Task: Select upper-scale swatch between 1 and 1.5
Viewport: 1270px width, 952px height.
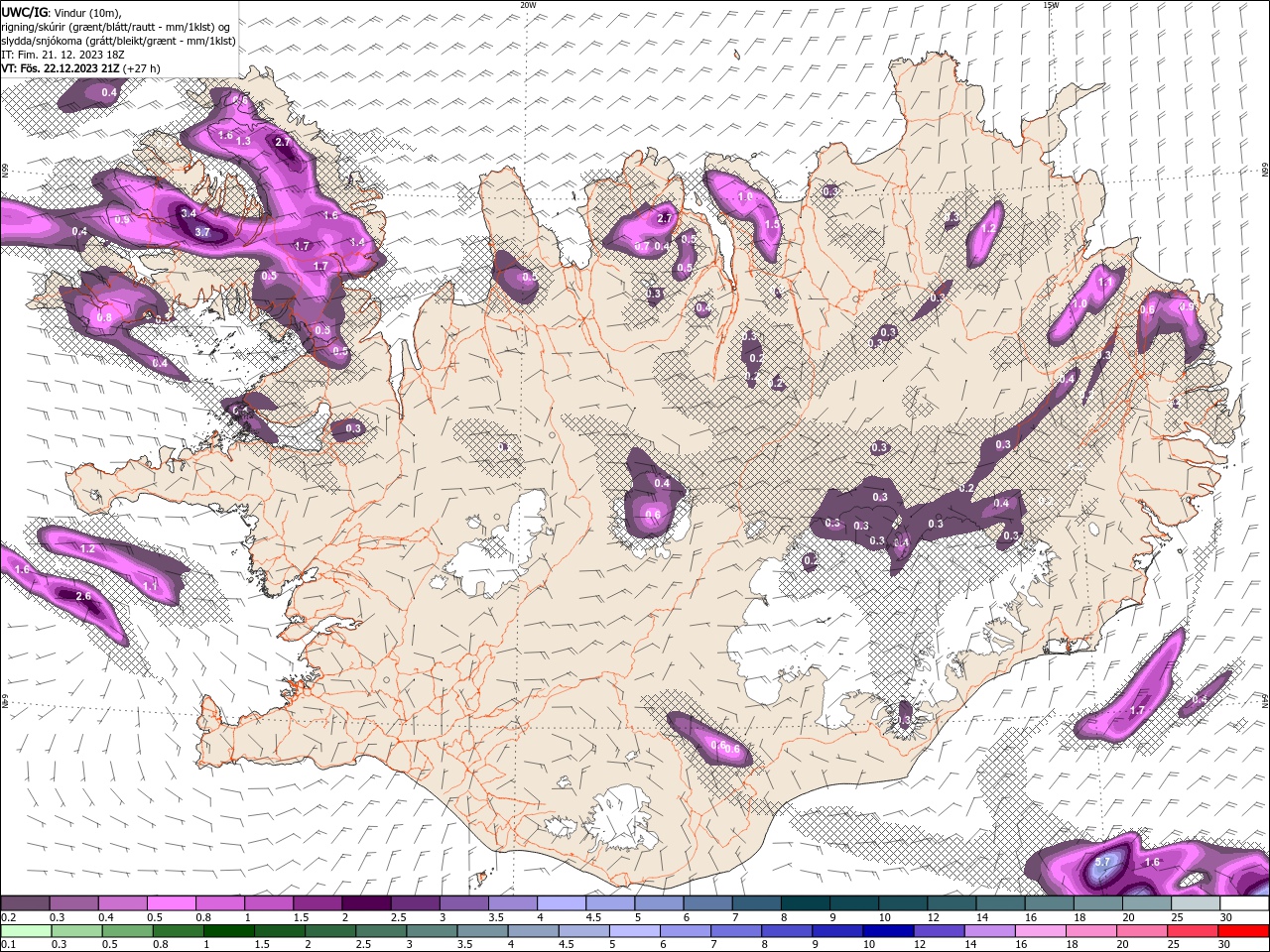Action: point(269,903)
